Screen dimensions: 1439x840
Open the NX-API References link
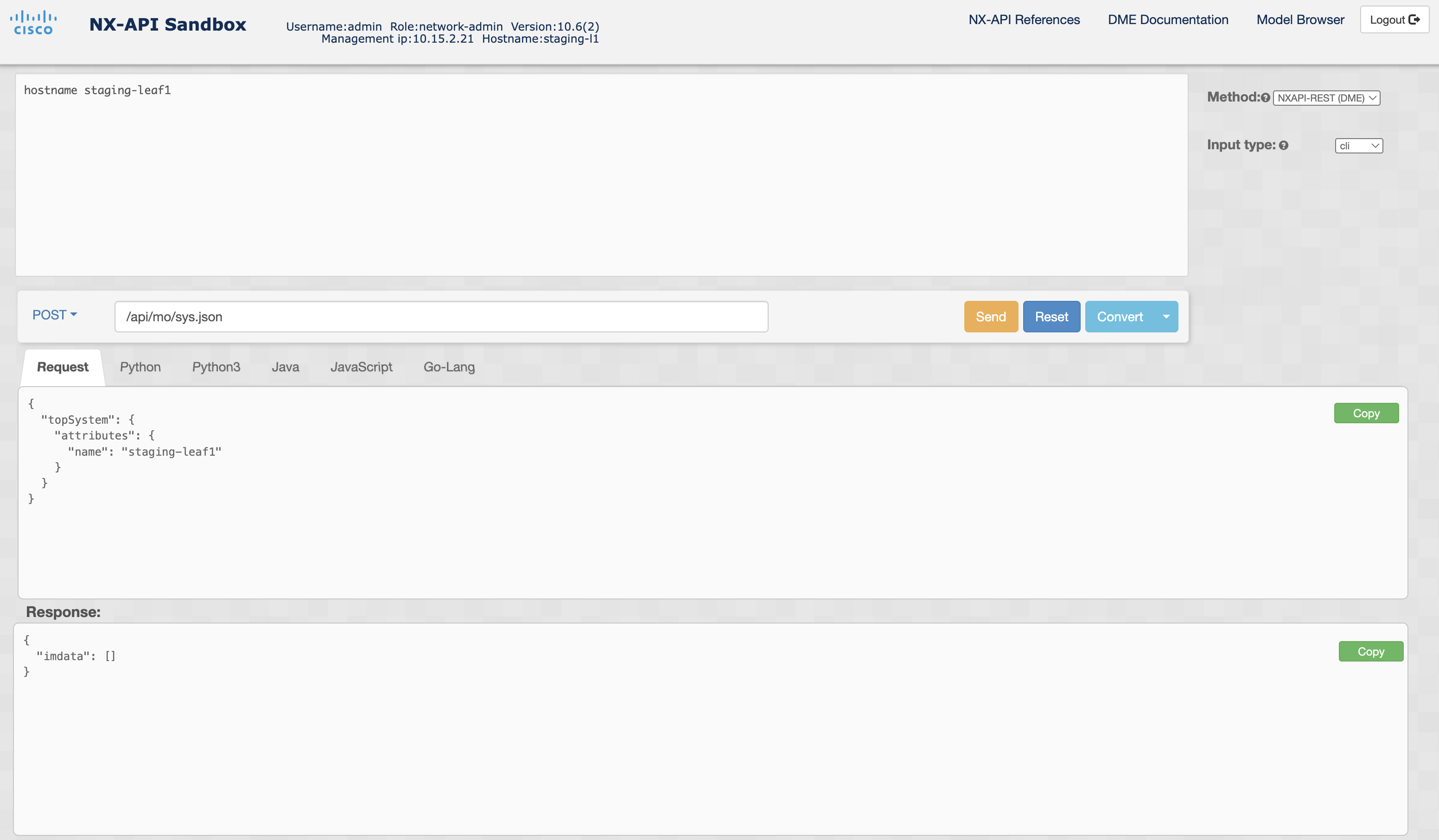click(1024, 20)
